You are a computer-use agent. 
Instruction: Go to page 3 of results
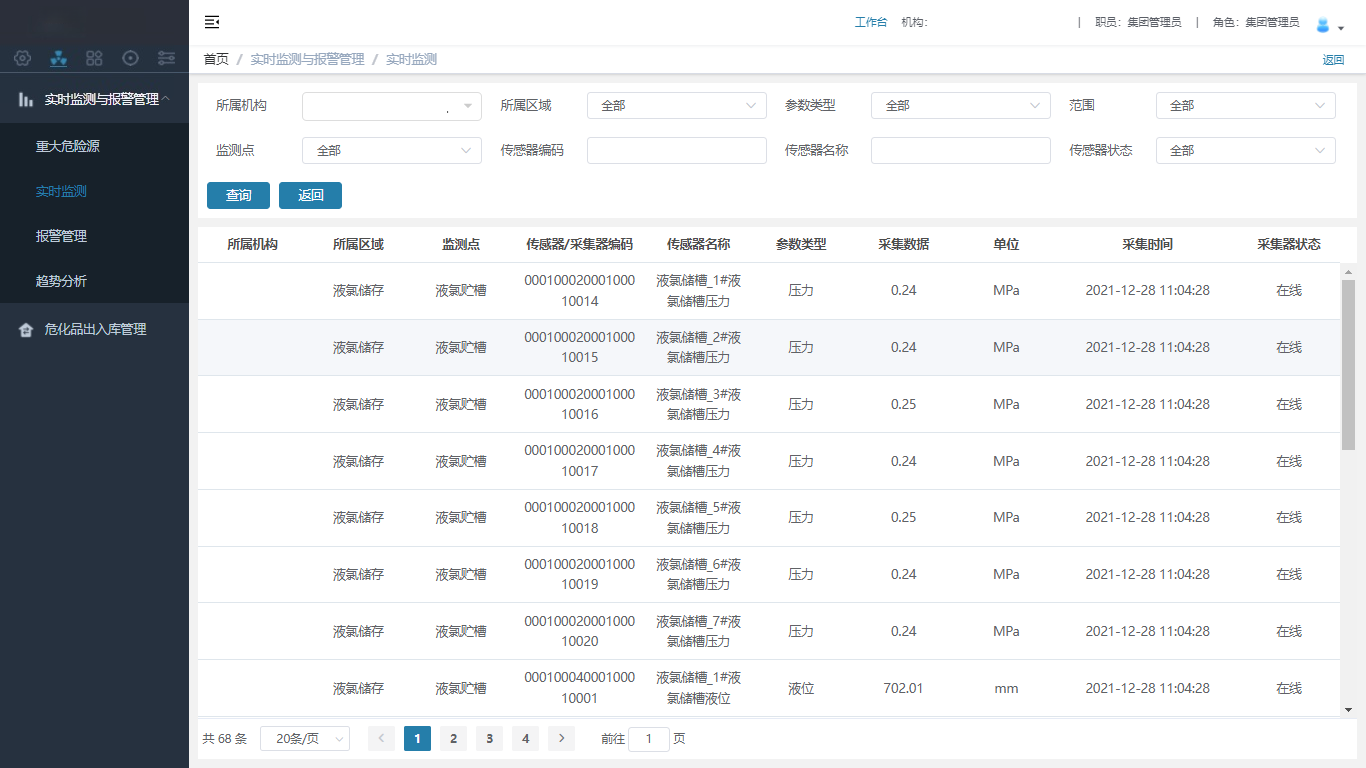(x=489, y=739)
